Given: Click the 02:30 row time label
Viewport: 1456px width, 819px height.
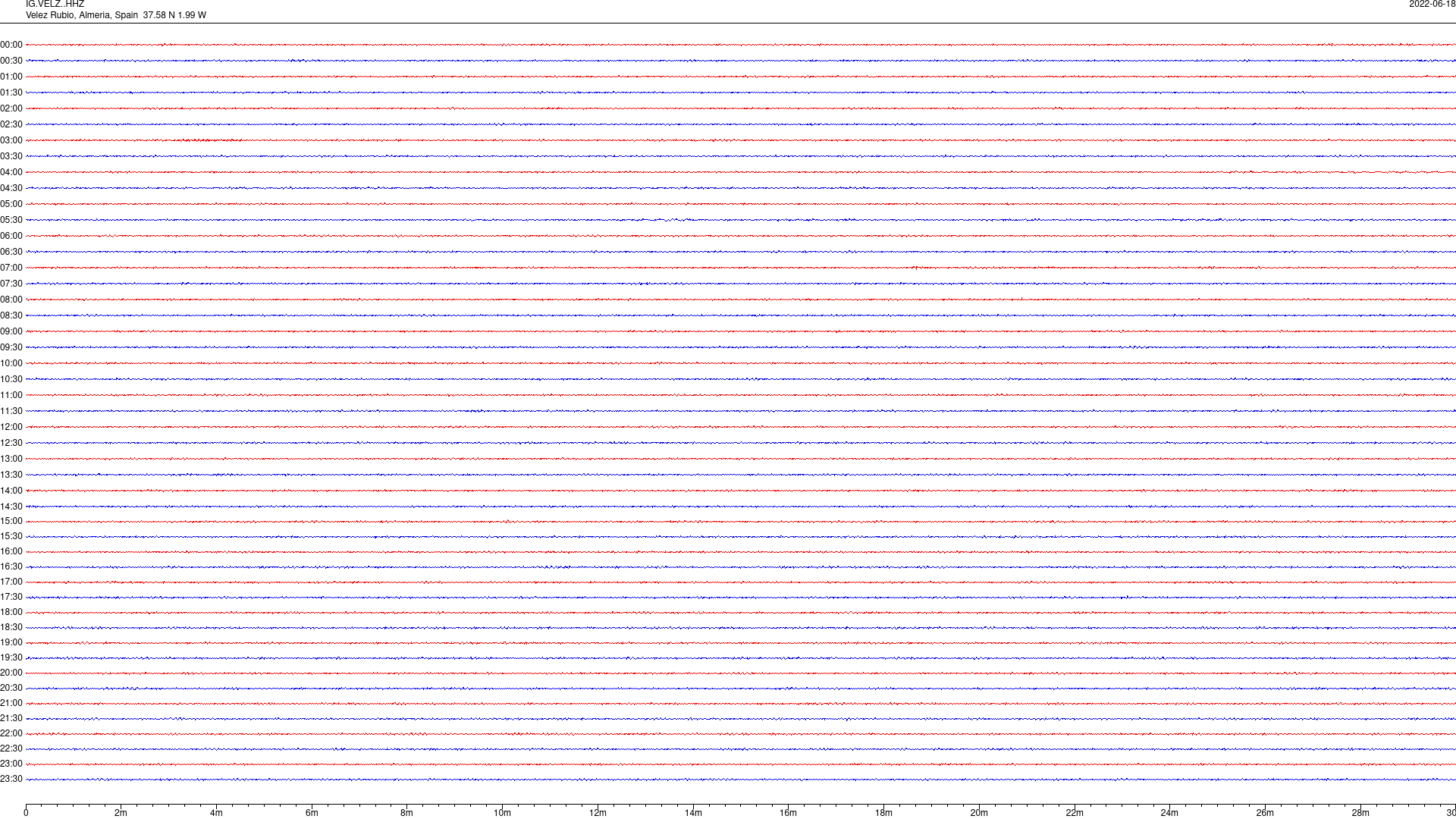Looking at the screenshot, I should (x=11, y=124).
